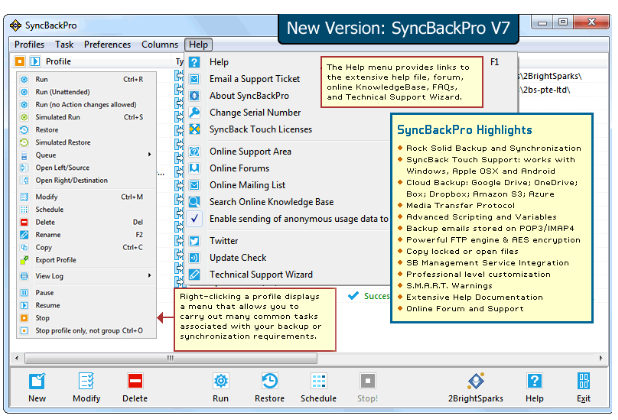This screenshot has height=420, width=618.
Task: Choose Run from the context menu
Action: coord(86,79)
